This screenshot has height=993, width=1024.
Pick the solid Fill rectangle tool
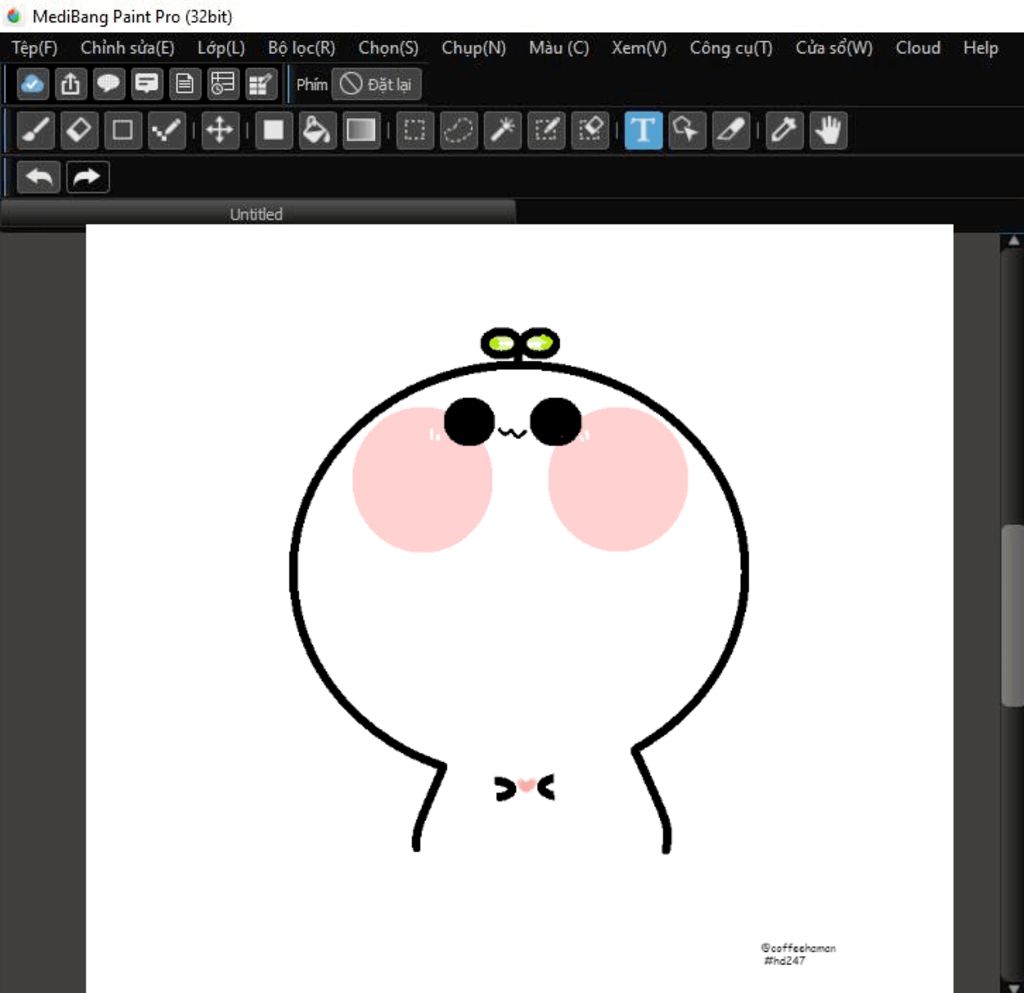coord(274,131)
